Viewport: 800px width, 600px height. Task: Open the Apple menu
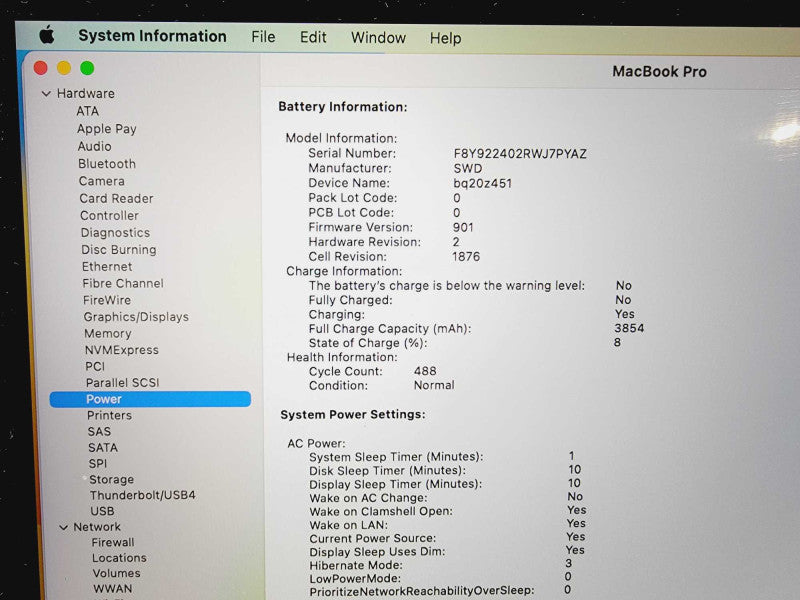47,36
